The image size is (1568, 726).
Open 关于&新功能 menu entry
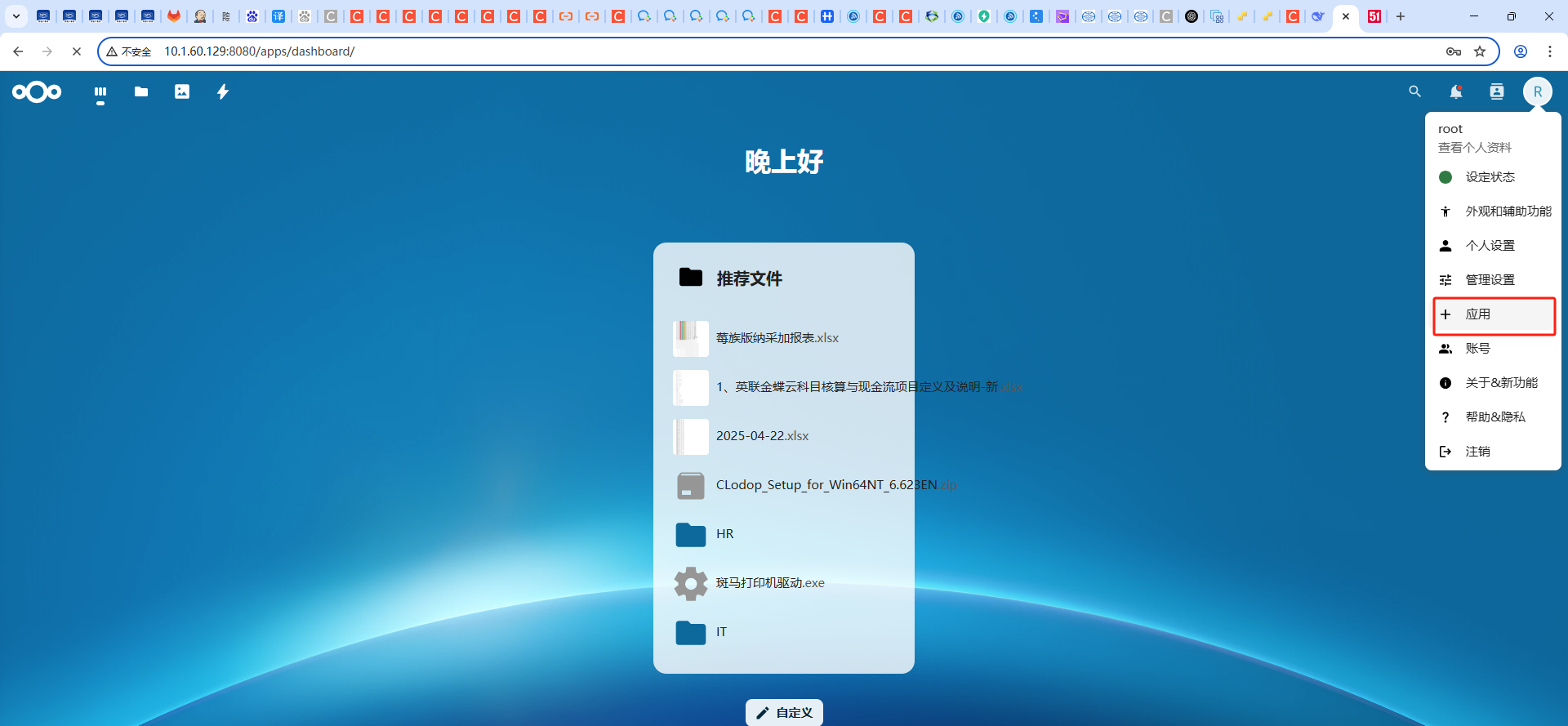point(1493,383)
